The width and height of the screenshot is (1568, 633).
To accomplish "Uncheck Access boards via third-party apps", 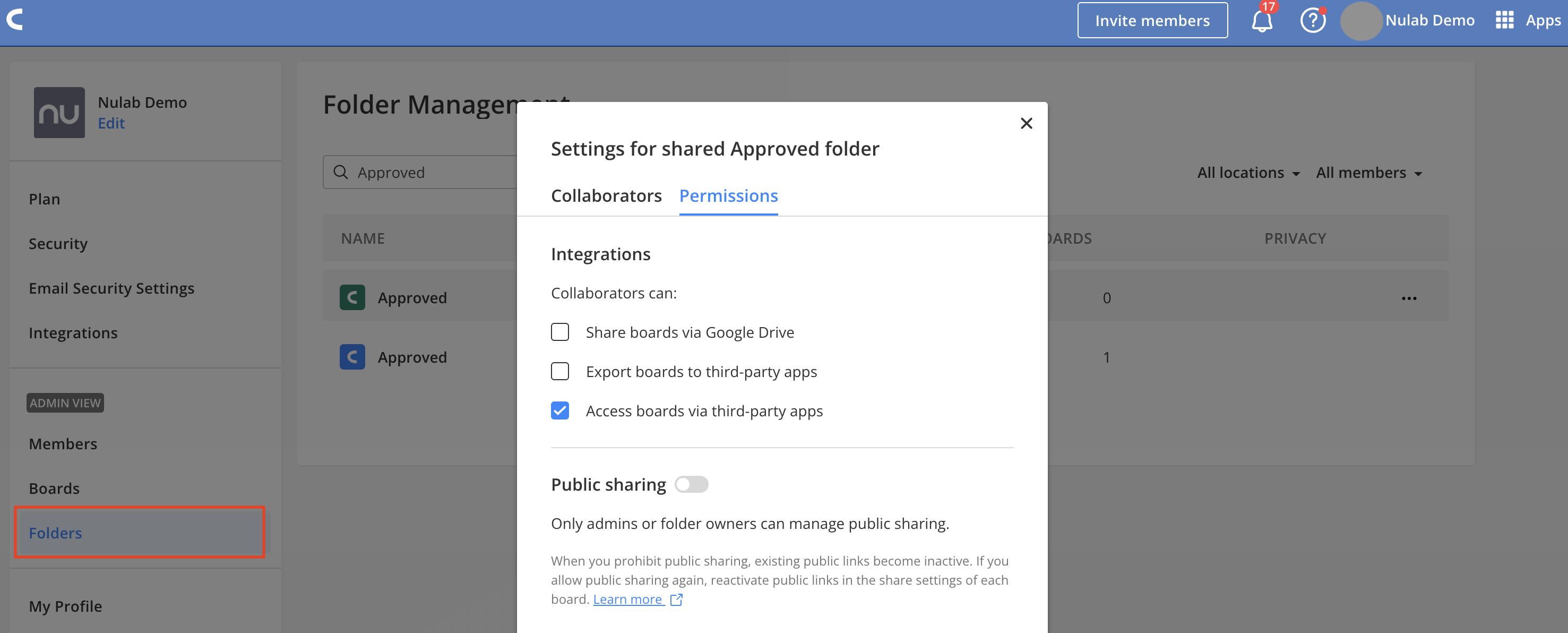I will pos(560,411).
